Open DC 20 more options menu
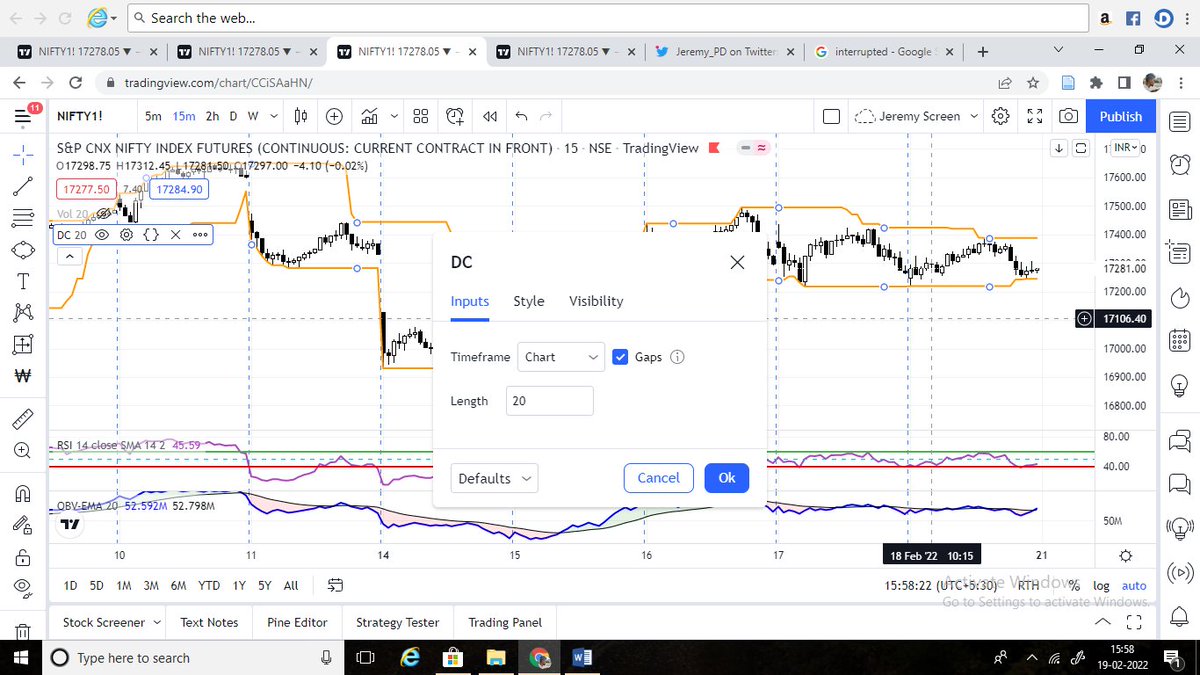The width and height of the screenshot is (1200, 675). tap(198, 234)
